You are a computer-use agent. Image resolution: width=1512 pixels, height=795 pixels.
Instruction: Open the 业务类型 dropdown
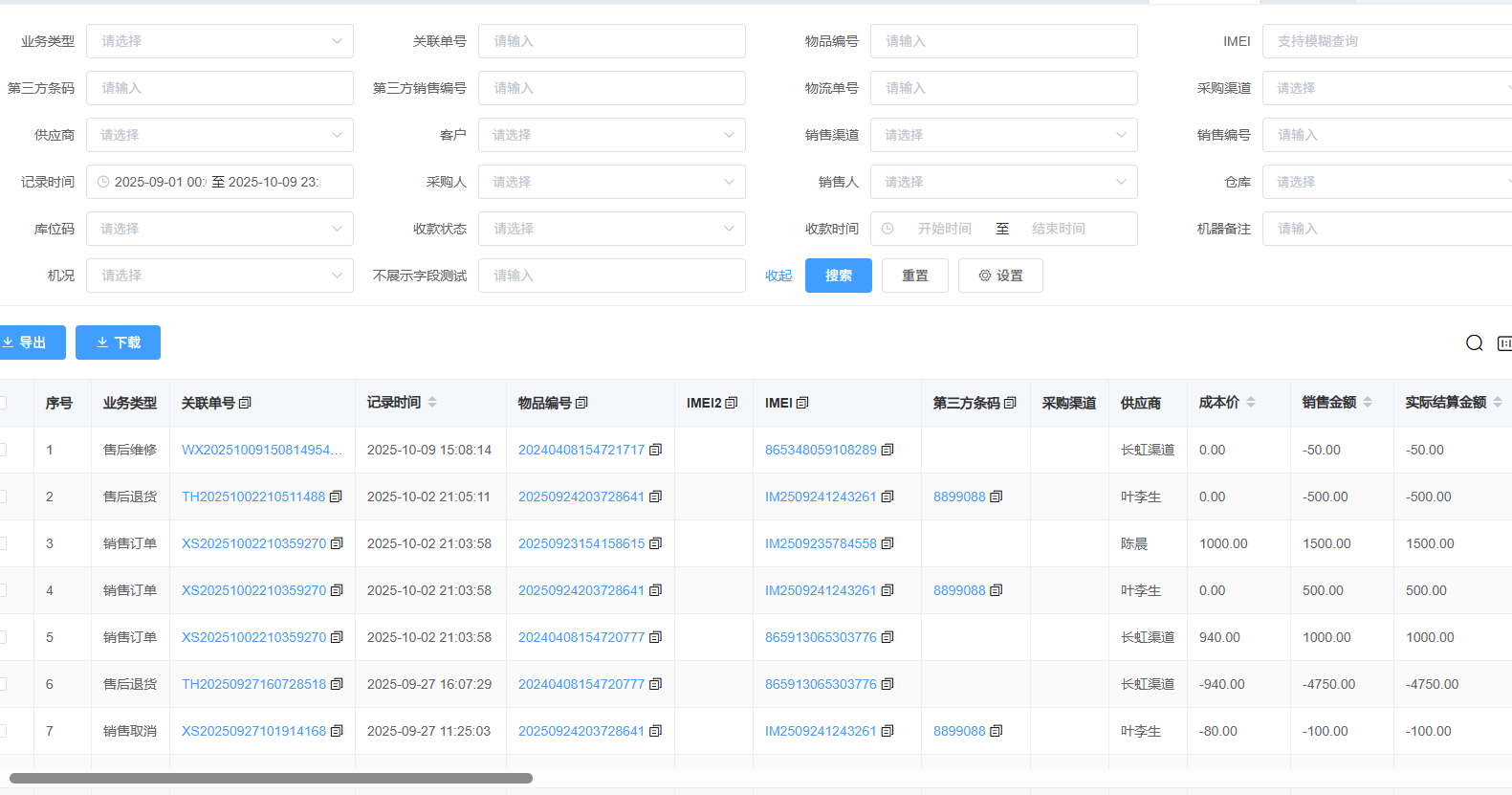coord(220,41)
